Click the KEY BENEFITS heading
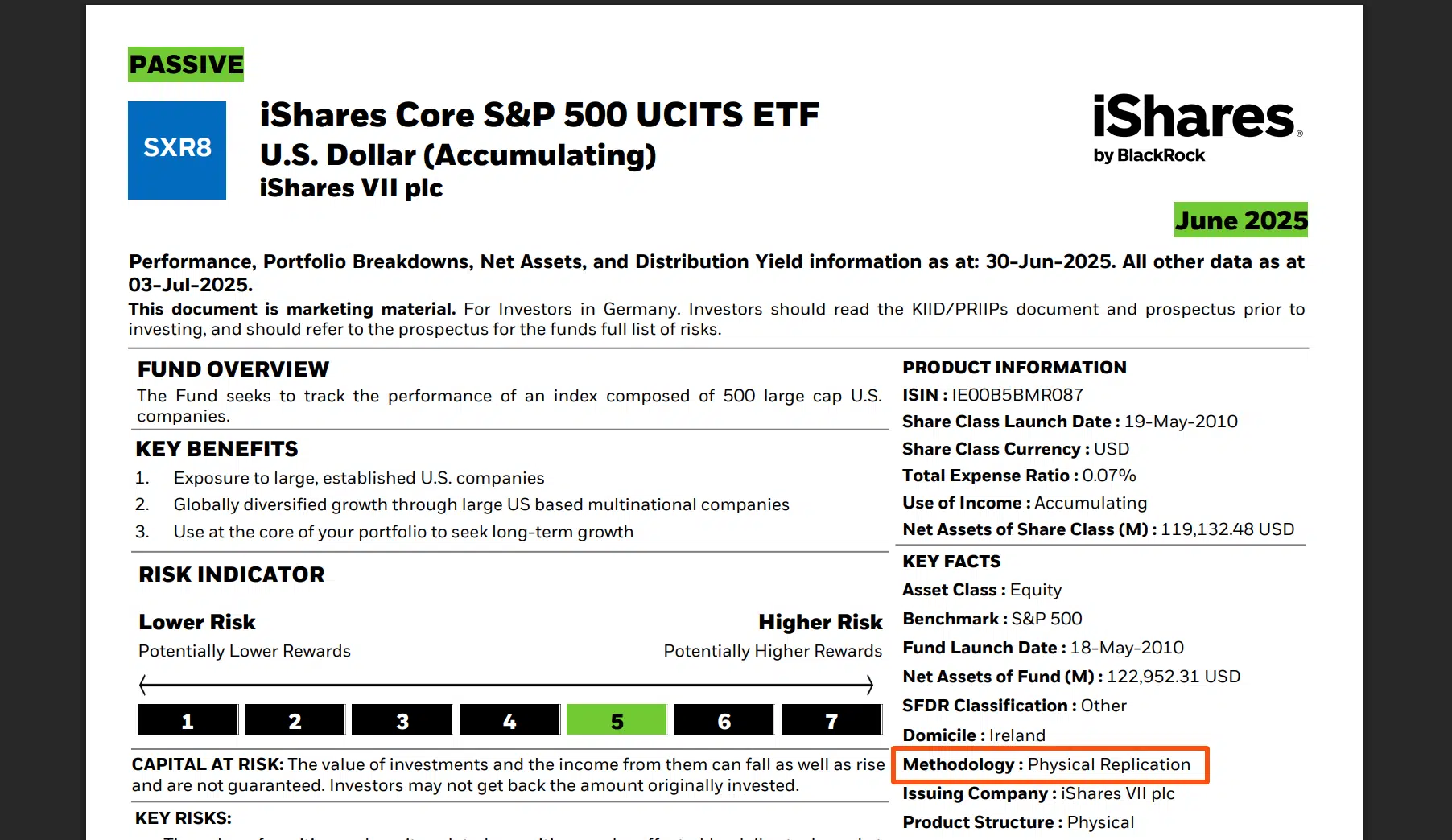 pos(217,449)
